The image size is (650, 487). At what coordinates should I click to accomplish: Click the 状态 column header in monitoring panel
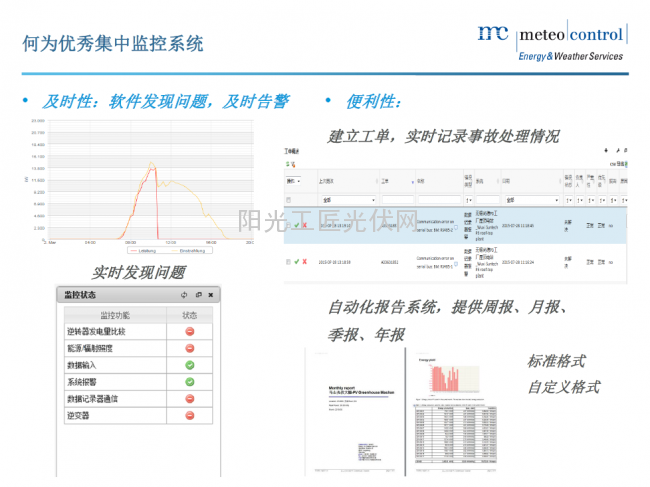pyautogui.click(x=190, y=315)
